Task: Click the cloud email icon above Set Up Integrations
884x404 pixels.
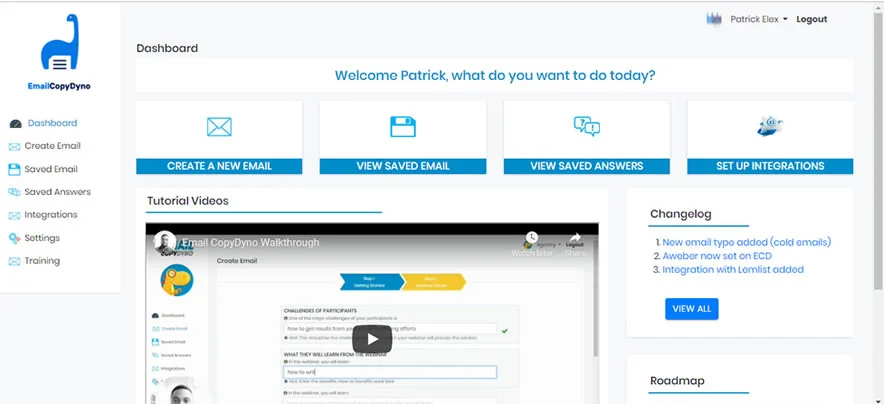Action: pos(770,127)
